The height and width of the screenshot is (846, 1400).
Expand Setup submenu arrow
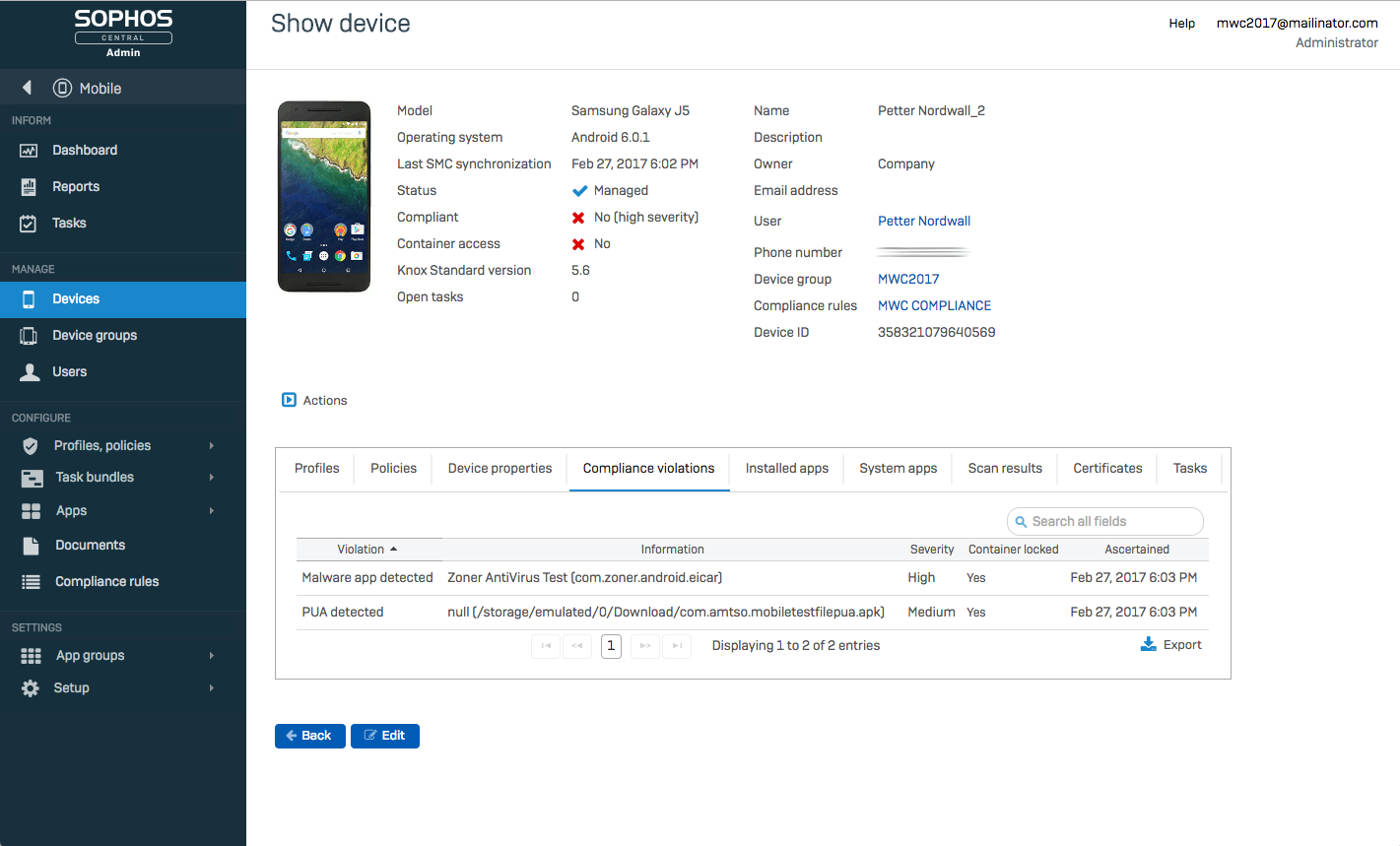pyautogui.click(x=212, y=688)
